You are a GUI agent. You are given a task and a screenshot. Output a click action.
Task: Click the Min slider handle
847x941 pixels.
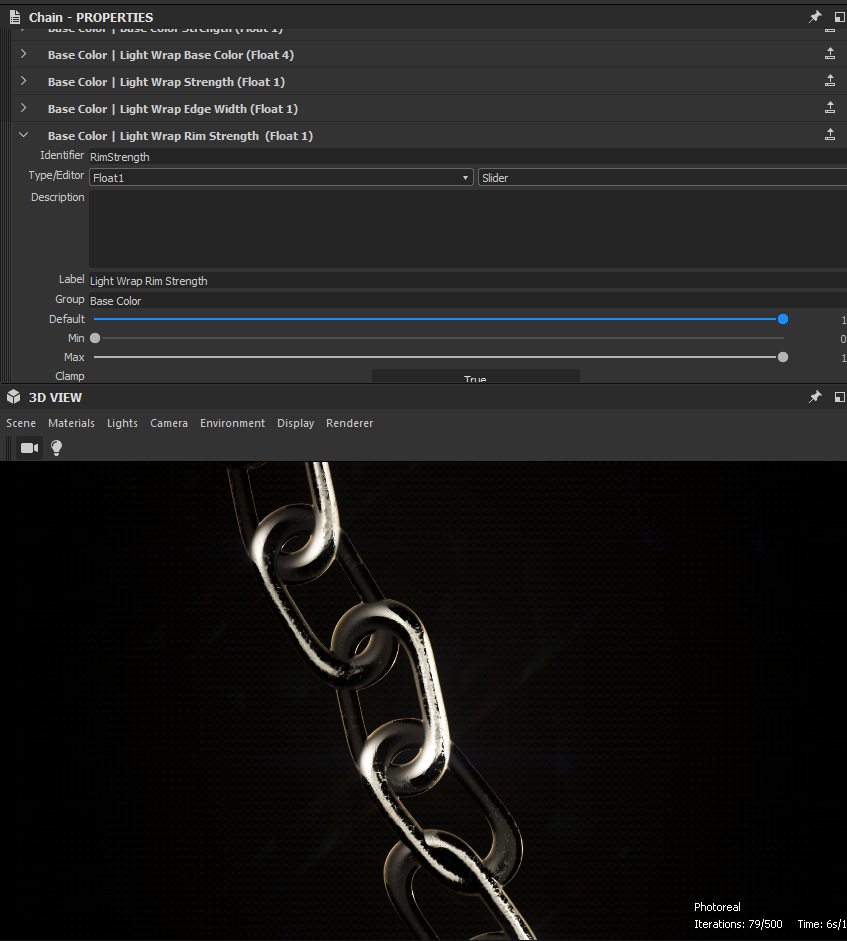pyautogui.click(x=95, y=338)
